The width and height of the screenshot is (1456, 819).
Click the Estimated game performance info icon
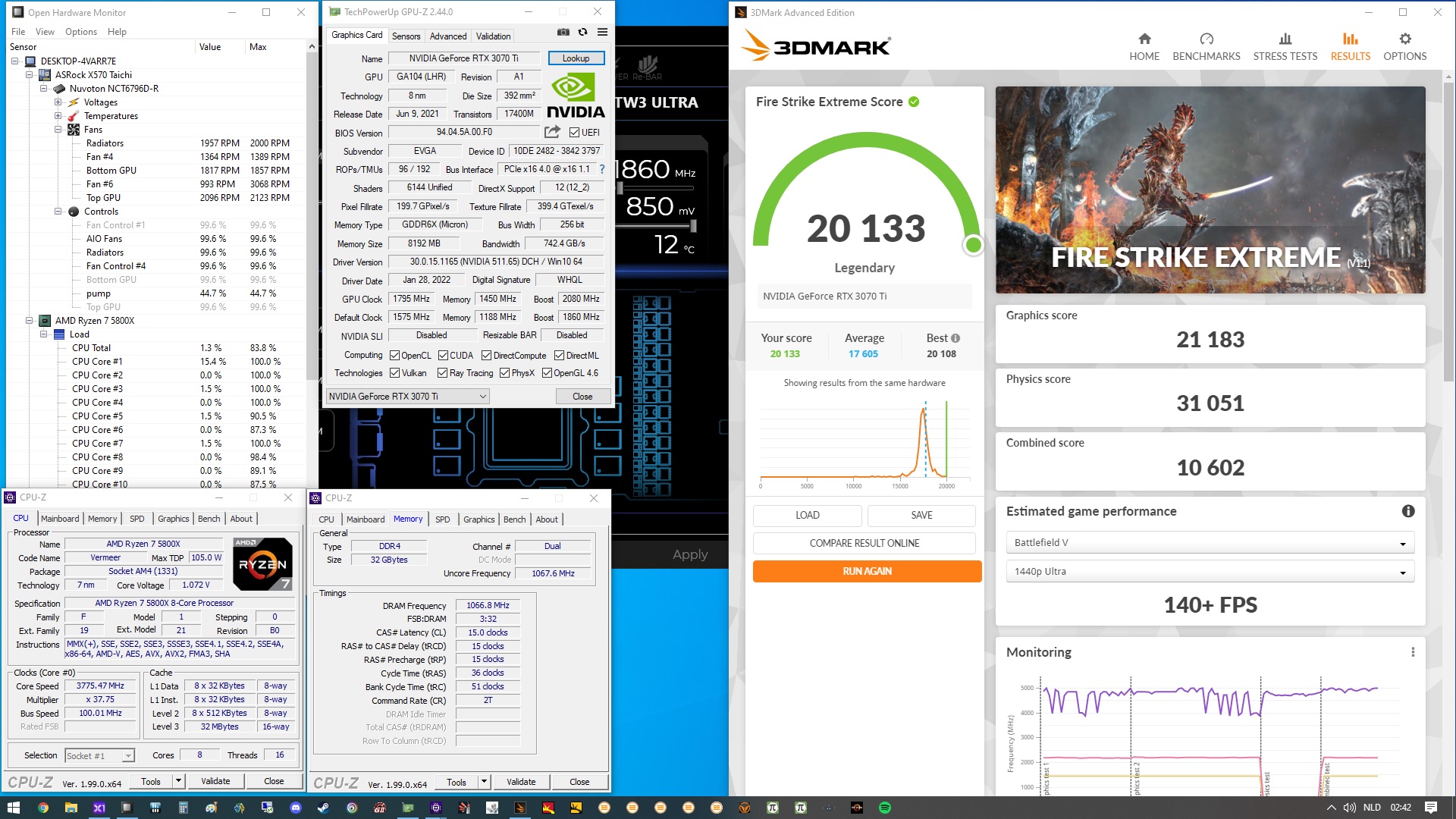pos(1408,511)
